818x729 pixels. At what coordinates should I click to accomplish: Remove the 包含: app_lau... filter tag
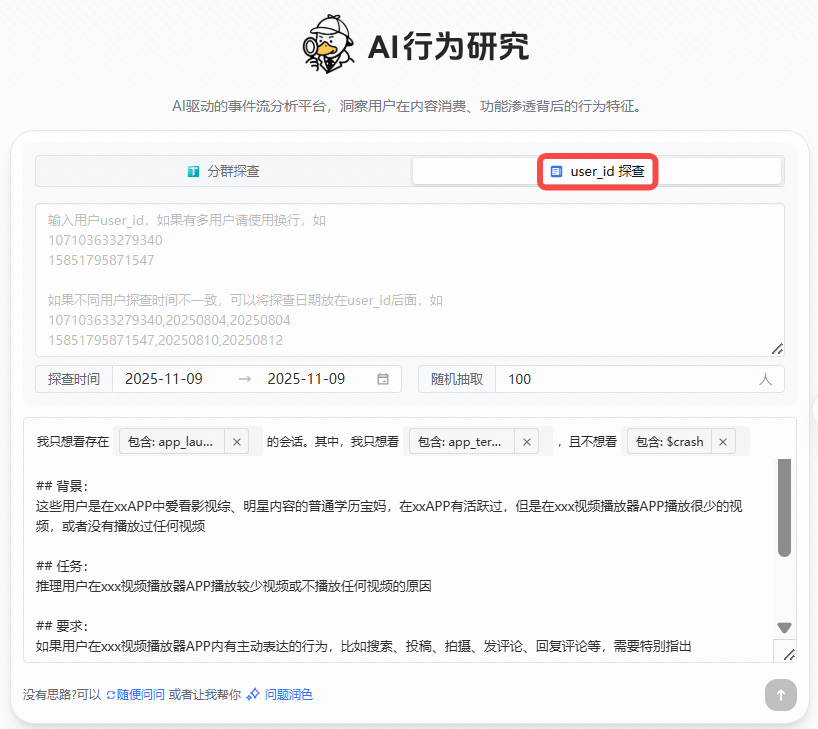[x=237, y=441]
